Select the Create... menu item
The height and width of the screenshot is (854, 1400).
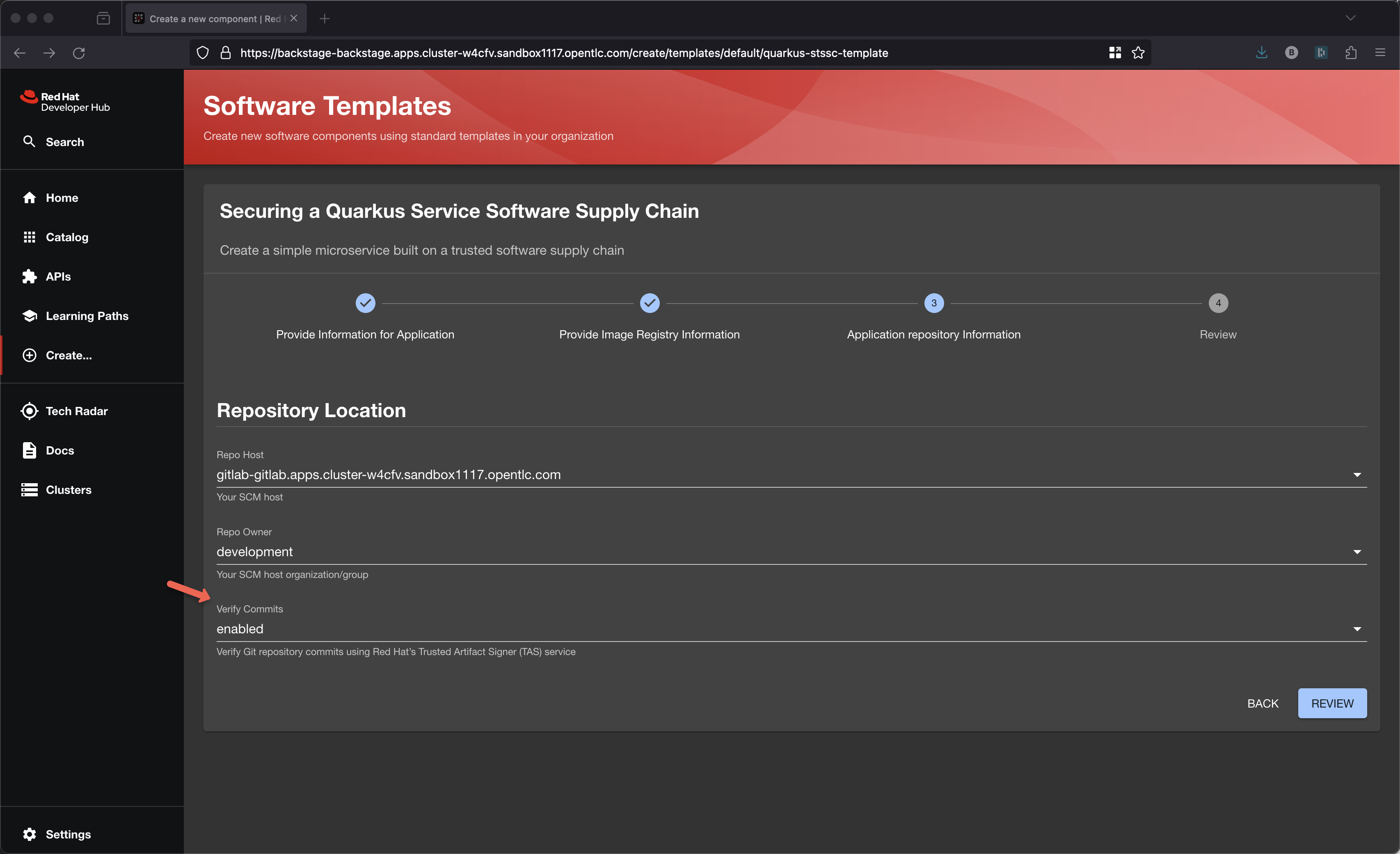point(68,356)
